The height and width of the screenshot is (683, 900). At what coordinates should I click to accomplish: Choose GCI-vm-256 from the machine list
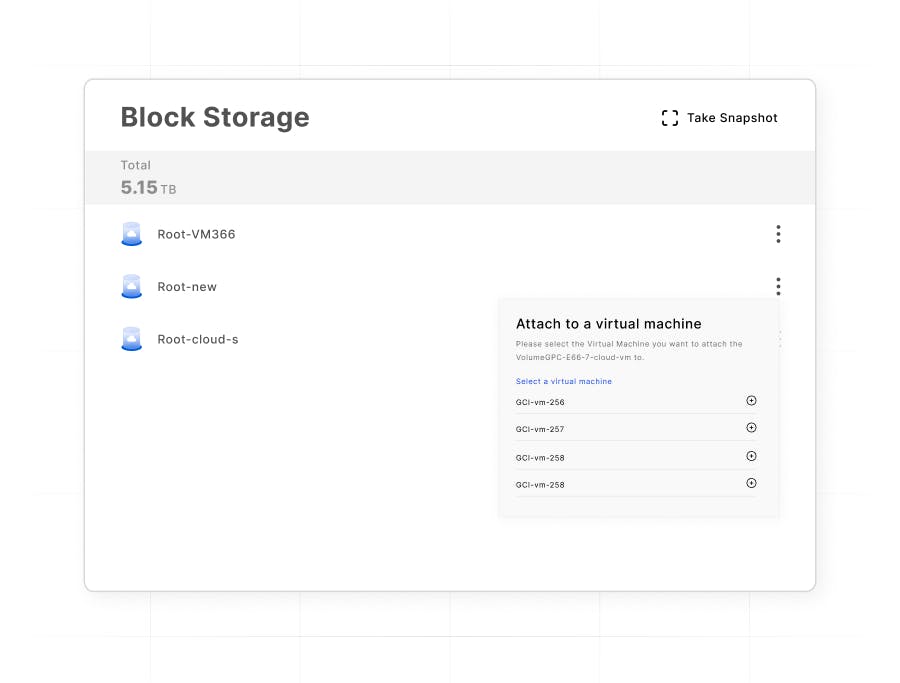point(540,402)
